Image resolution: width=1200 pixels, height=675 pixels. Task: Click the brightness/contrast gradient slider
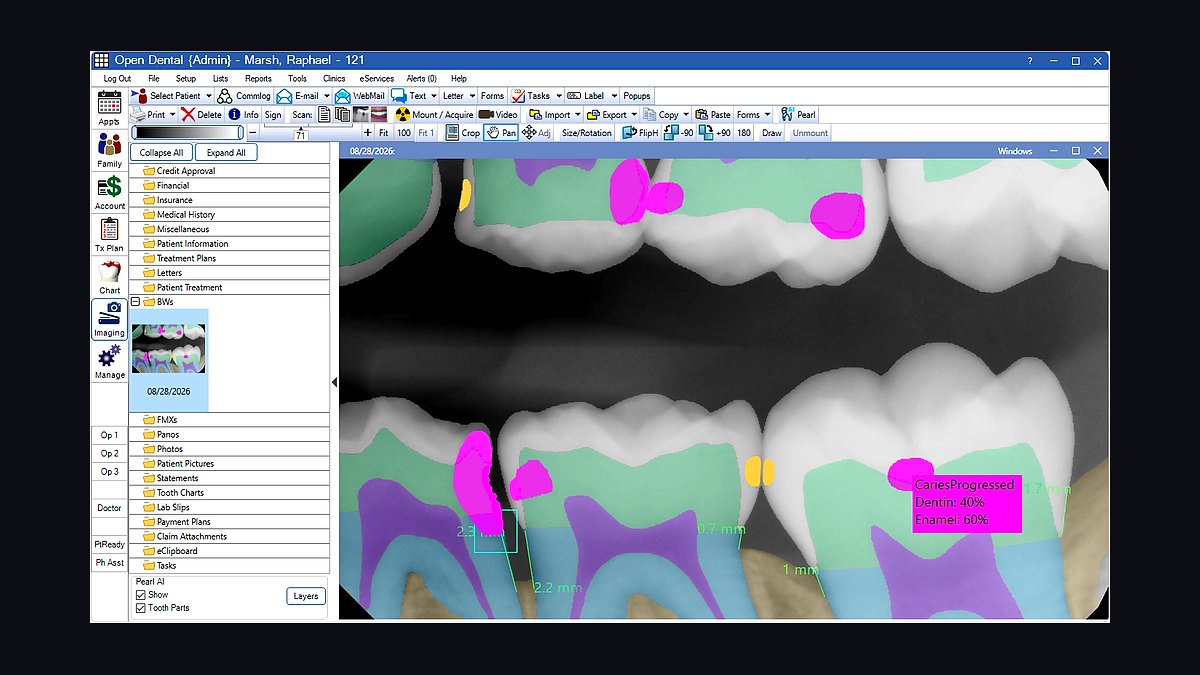188,133
